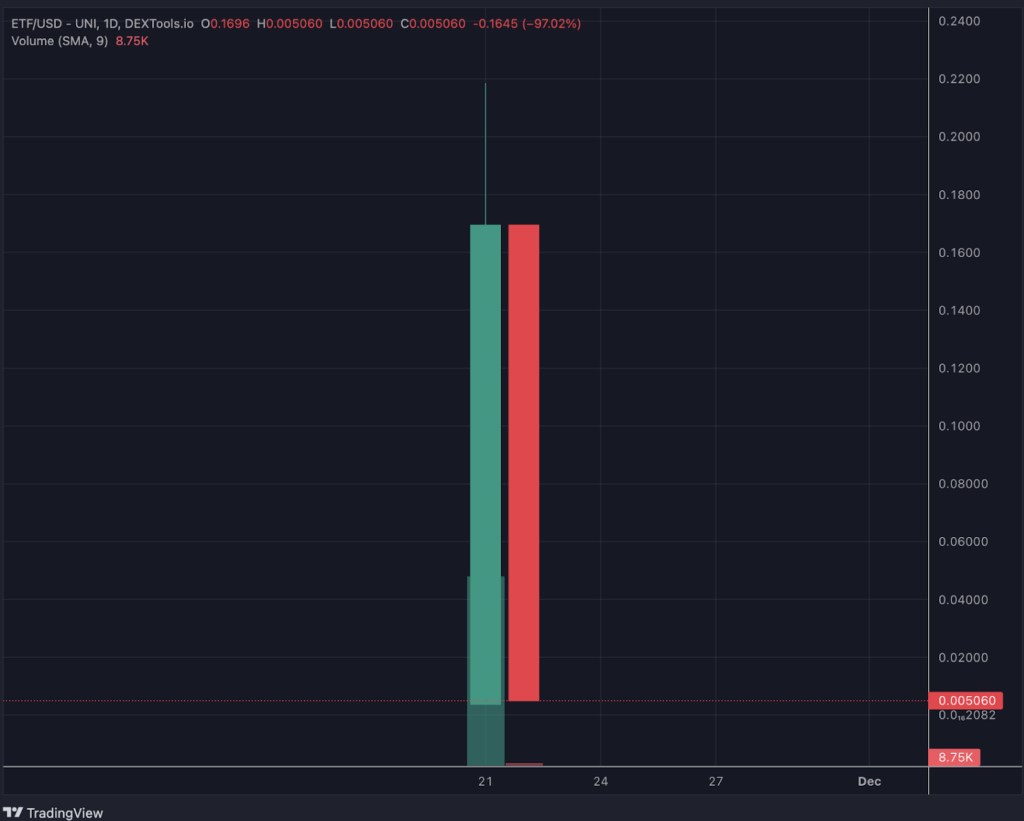Click the green candlestick body on 21
1024x821 pixels.
pyautogui.click(x=485, y=464)
